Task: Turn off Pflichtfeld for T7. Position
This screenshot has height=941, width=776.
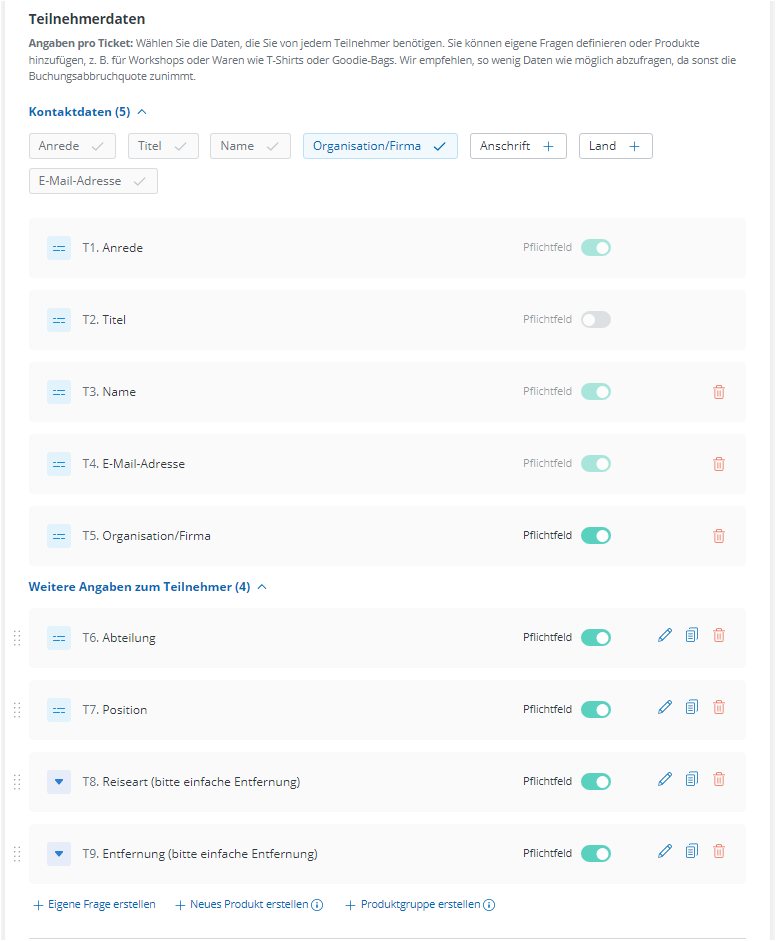Action: (x=595, y=710)
